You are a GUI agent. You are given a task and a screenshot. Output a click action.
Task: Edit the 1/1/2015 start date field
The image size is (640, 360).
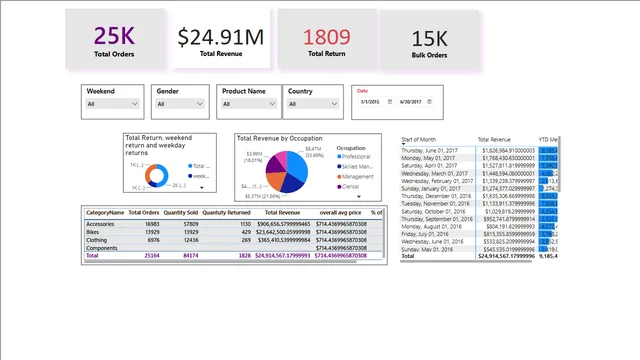[x=370, y=102]
